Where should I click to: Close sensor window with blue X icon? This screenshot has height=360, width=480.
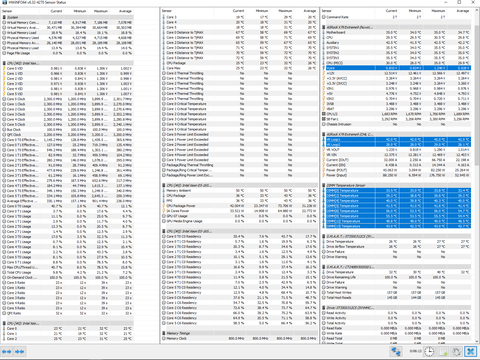(471, 352)
